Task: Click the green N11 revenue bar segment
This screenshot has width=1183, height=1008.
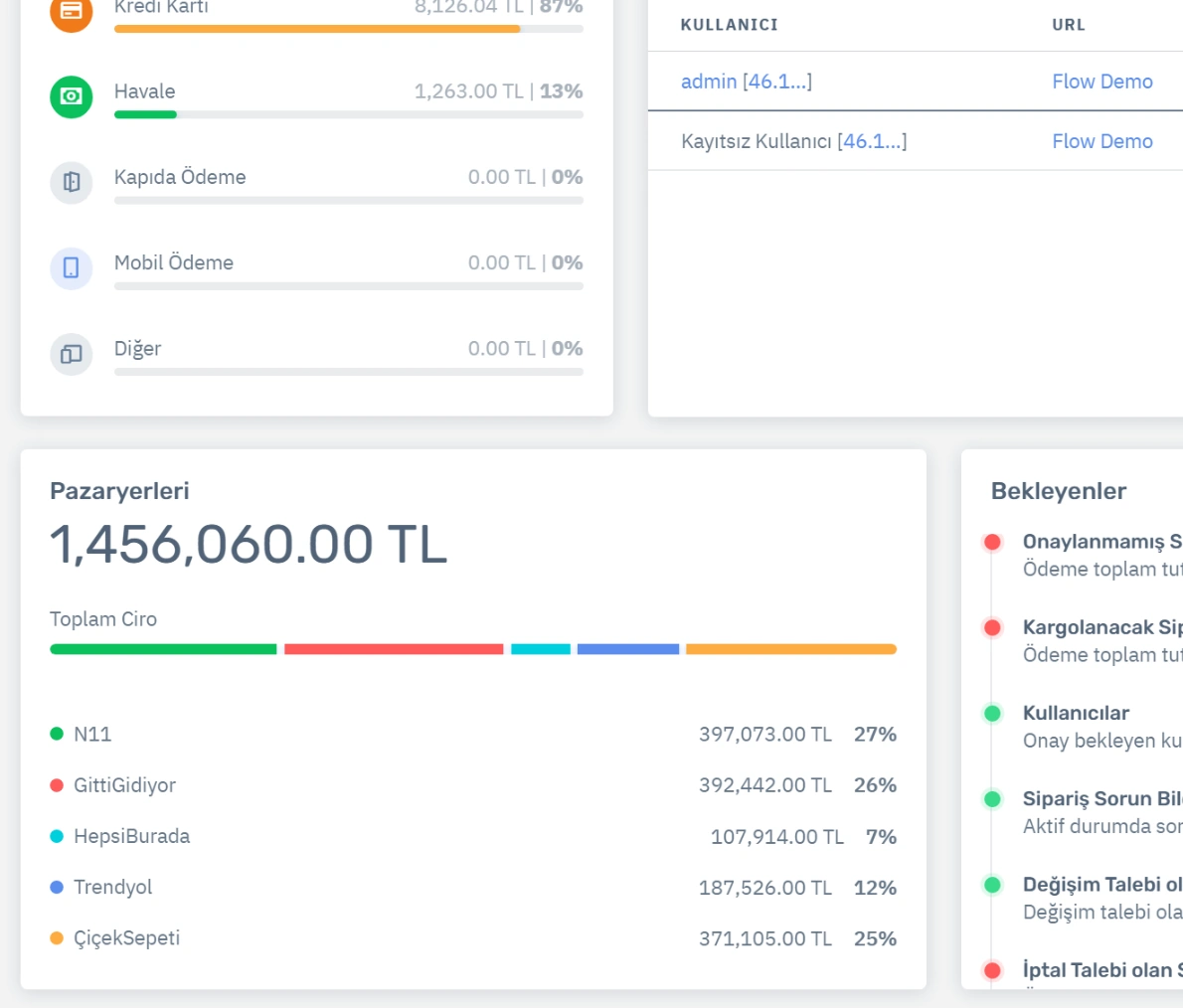Action: coord(163,649)
